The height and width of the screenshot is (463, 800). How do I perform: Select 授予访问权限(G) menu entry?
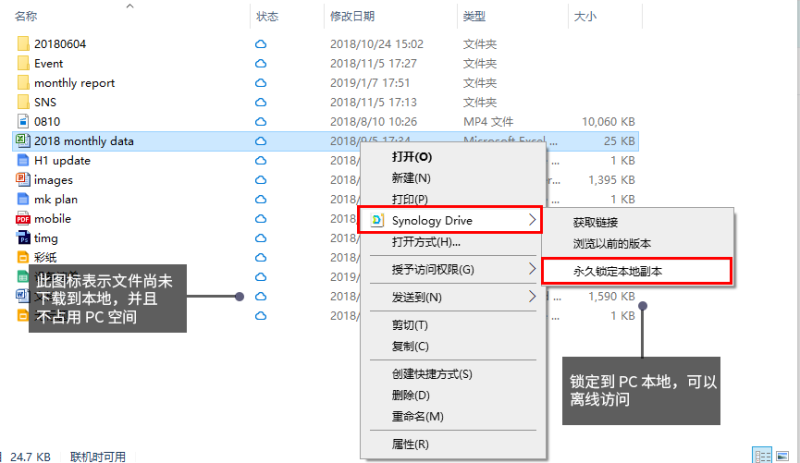433,269
